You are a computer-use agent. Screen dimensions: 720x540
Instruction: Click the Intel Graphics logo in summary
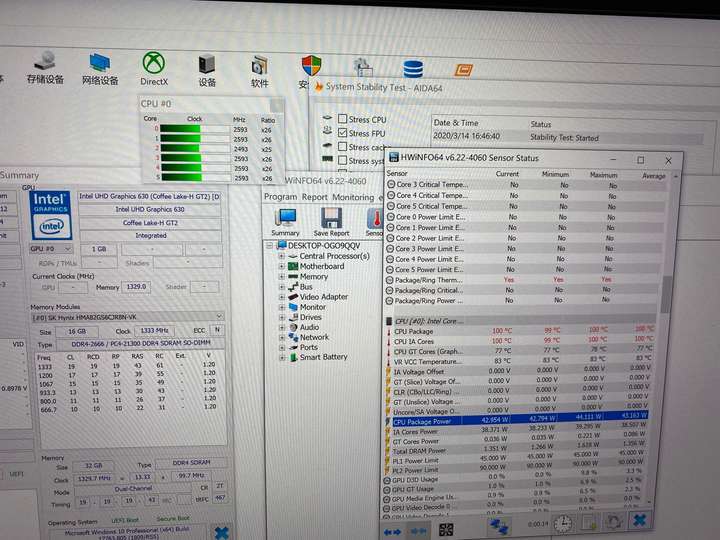(51, 215)
